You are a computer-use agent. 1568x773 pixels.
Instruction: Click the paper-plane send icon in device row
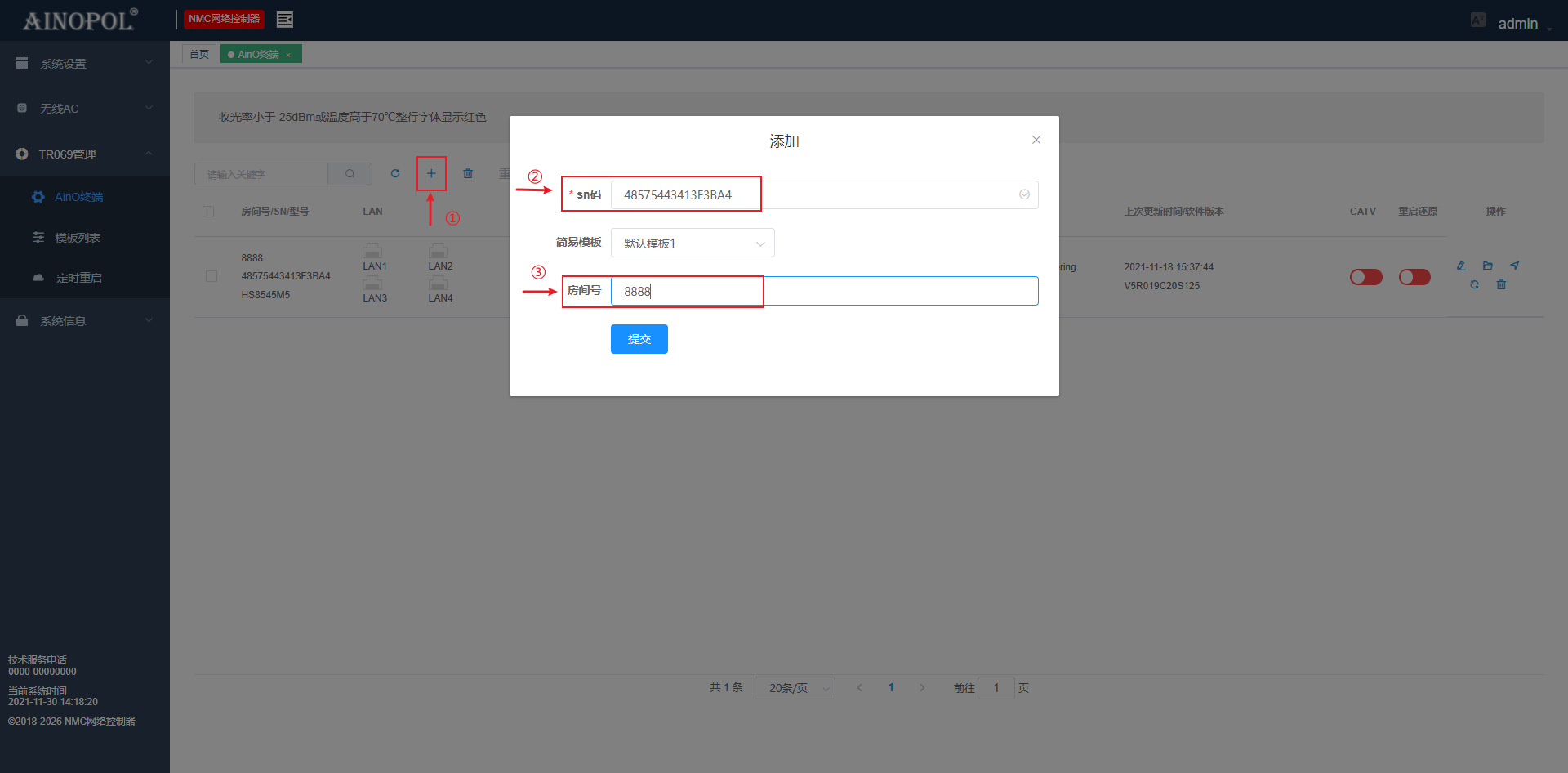[x=1515, y=266]
